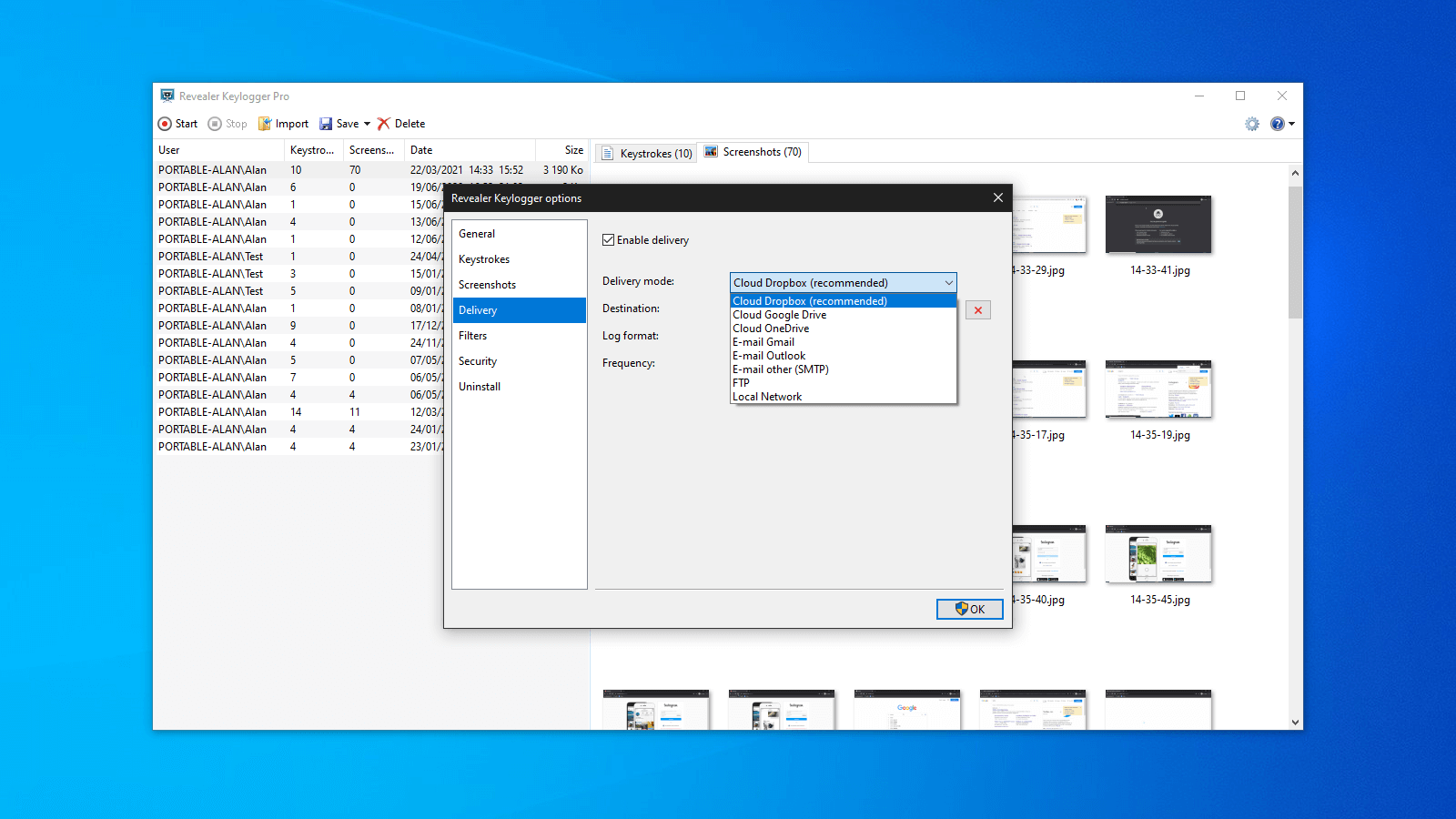This screenshot has width=1456, height=819.
Task: Open the Keystrokes options section
Action: point(520,259)
